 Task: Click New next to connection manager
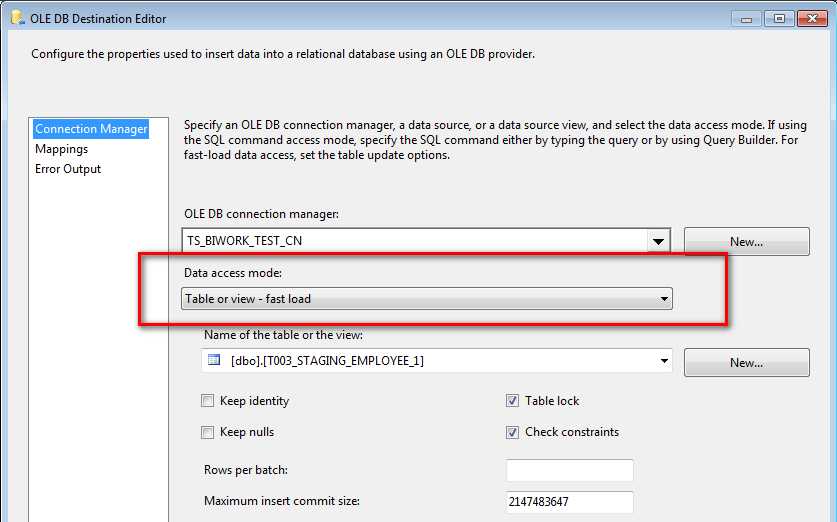pos(746,241)
